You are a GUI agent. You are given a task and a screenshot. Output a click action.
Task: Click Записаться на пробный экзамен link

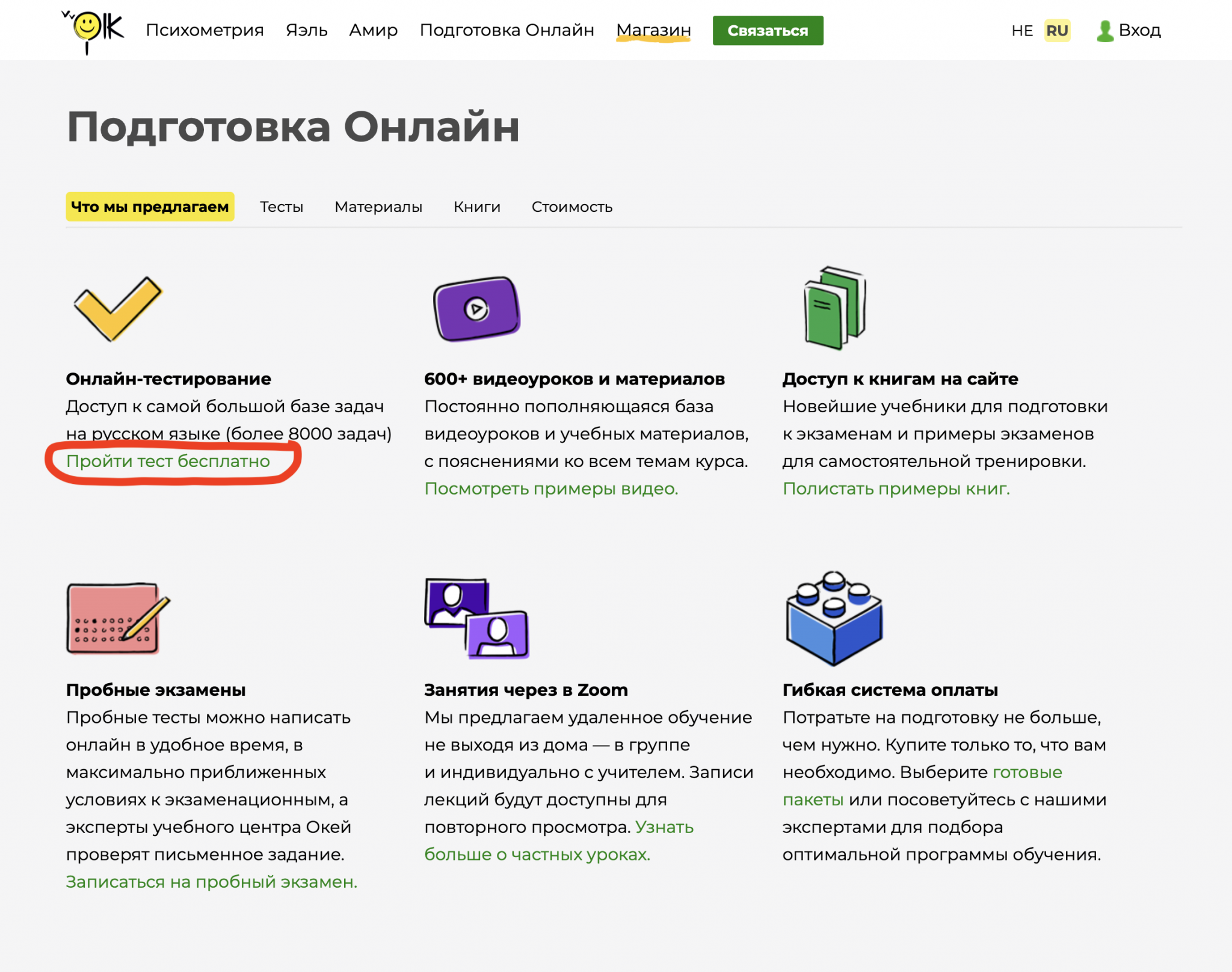(x=212, y=882)
